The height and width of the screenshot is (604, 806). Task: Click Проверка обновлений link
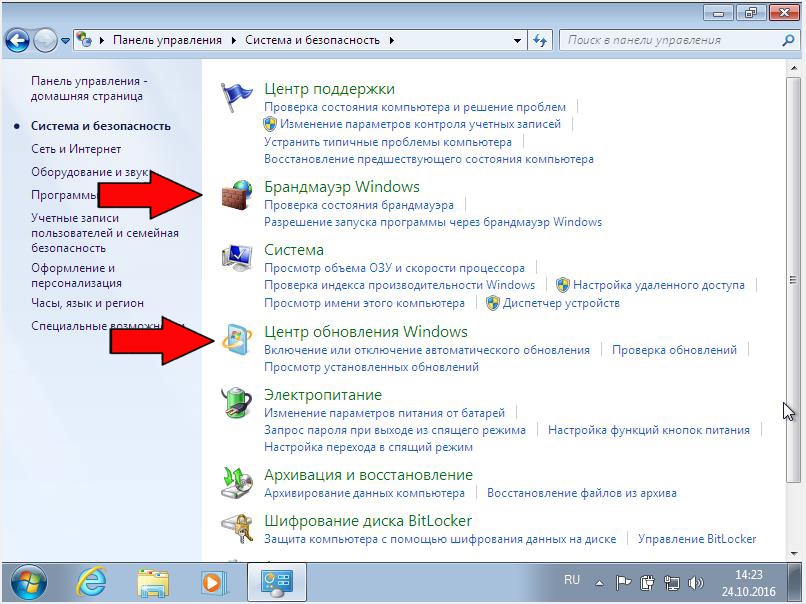(674, 350)
